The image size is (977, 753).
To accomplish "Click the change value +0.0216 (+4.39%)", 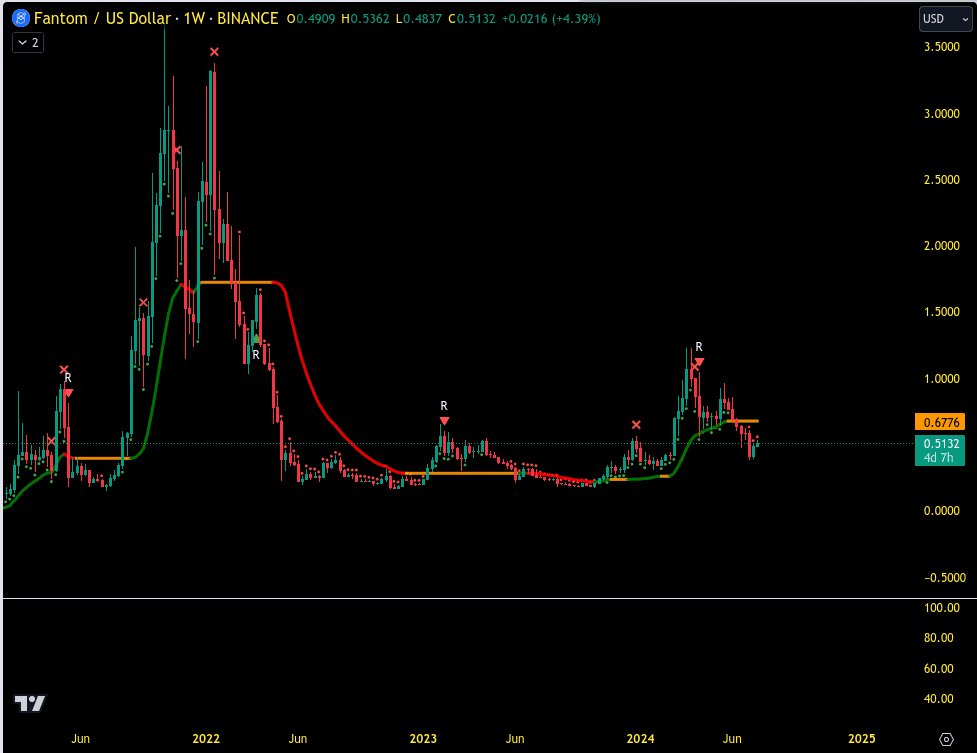I will (551, 19).
